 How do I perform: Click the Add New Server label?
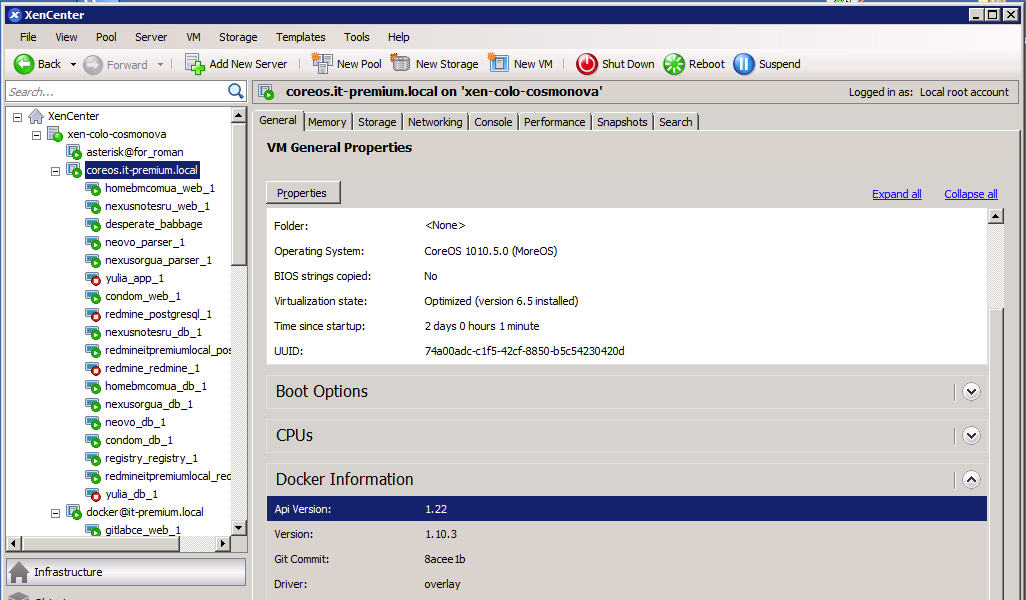pos(248,64)
